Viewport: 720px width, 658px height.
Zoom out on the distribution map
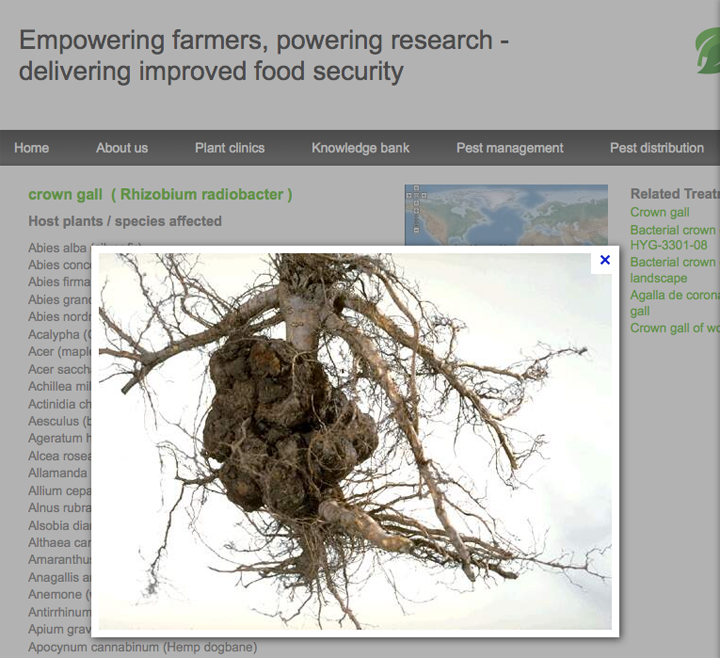[416, 230]
